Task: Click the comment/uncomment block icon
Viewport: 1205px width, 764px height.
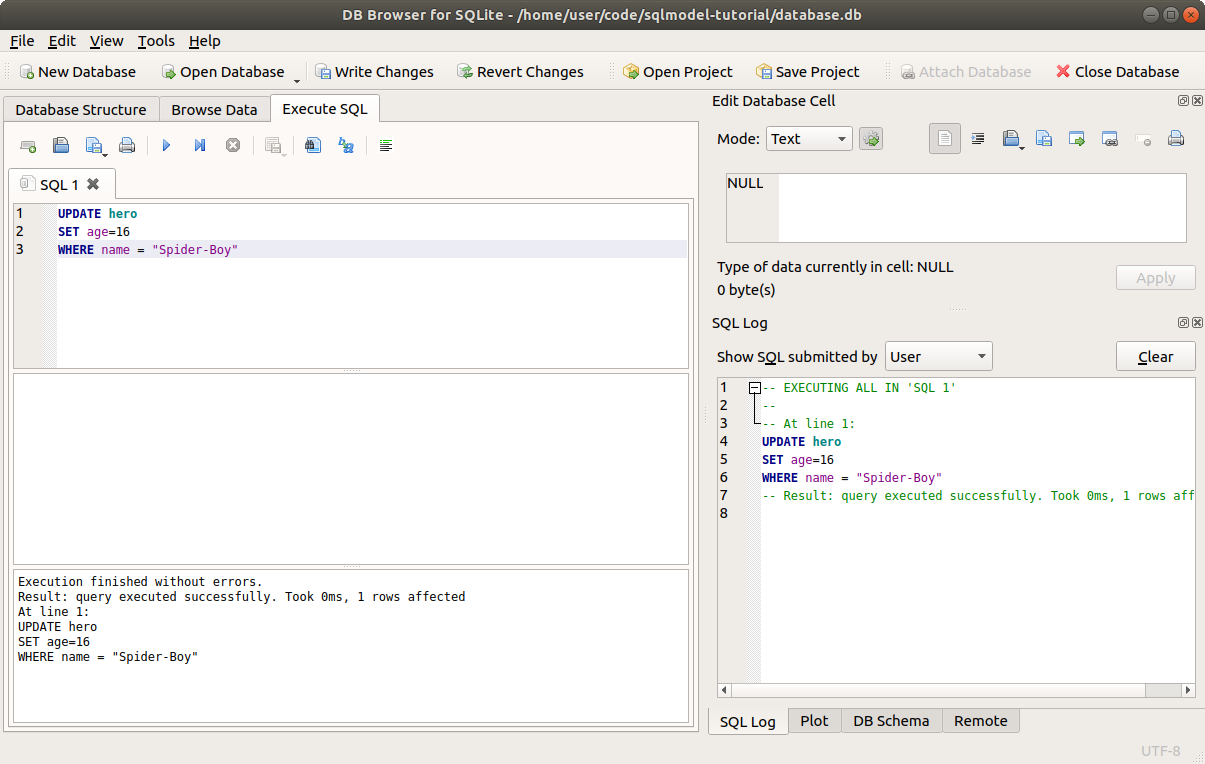Action: click(386, 146)
